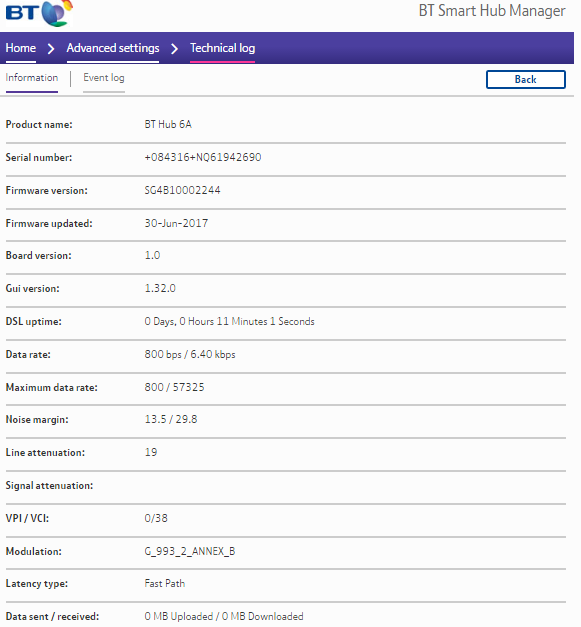The image size is (581, 627).
Task: Click the BT Smart Hub Manager title
Action: tap(492, 11)
